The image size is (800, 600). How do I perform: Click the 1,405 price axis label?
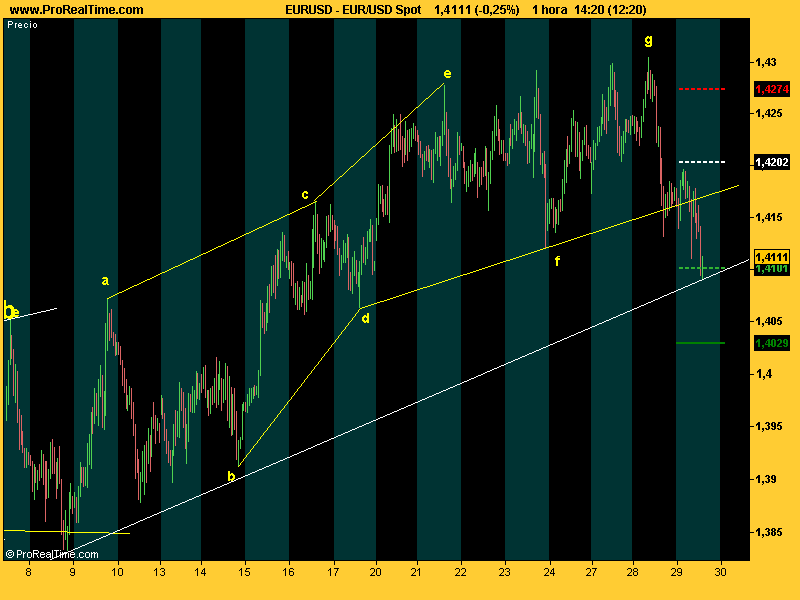click(x=769, y=321)
